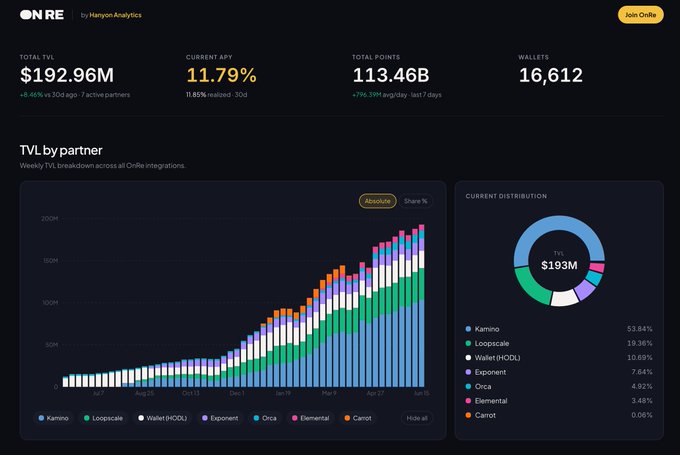Select Elemental row in distribution list
680x455 pixels.
point(559,400)
